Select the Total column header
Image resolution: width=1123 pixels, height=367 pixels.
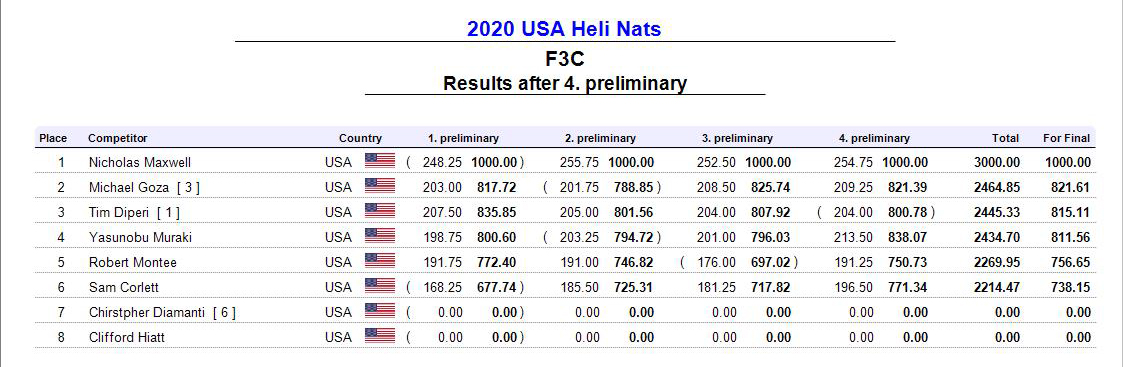(x=1006, y=138)
